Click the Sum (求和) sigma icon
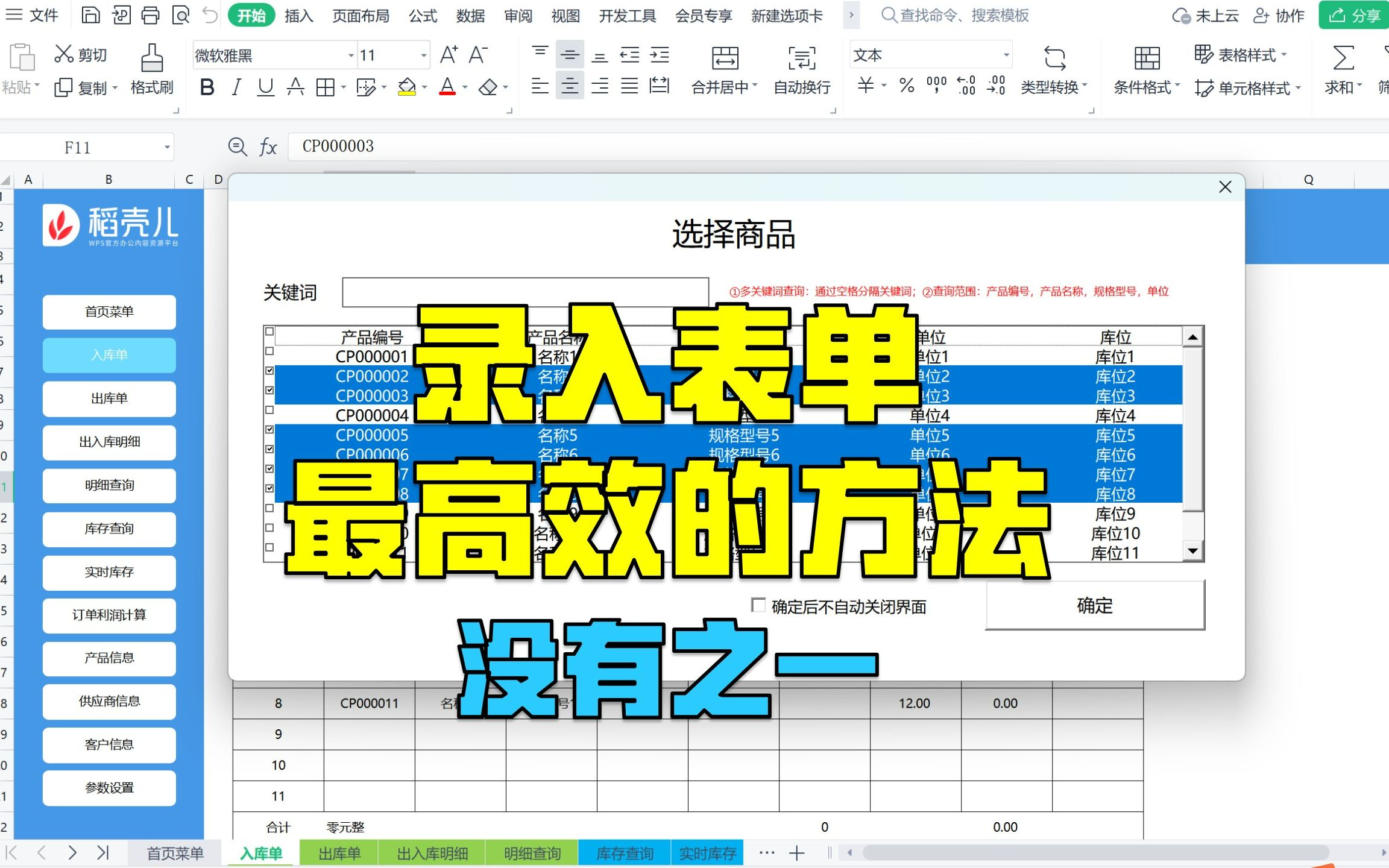 point(1343,58)
